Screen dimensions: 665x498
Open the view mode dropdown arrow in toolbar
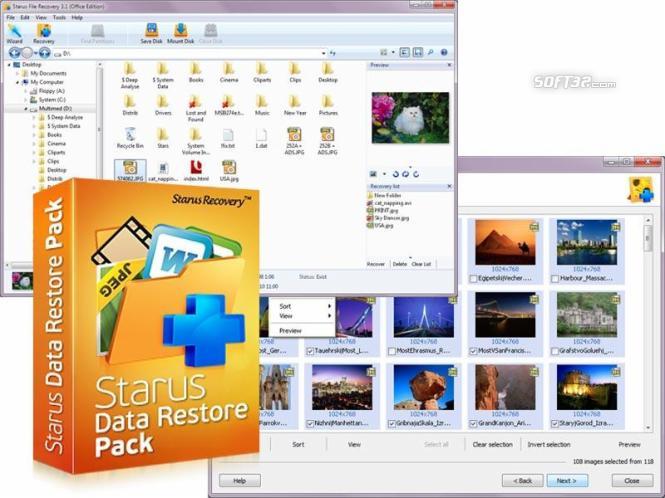pyautogui.click(x=393, y=52)
